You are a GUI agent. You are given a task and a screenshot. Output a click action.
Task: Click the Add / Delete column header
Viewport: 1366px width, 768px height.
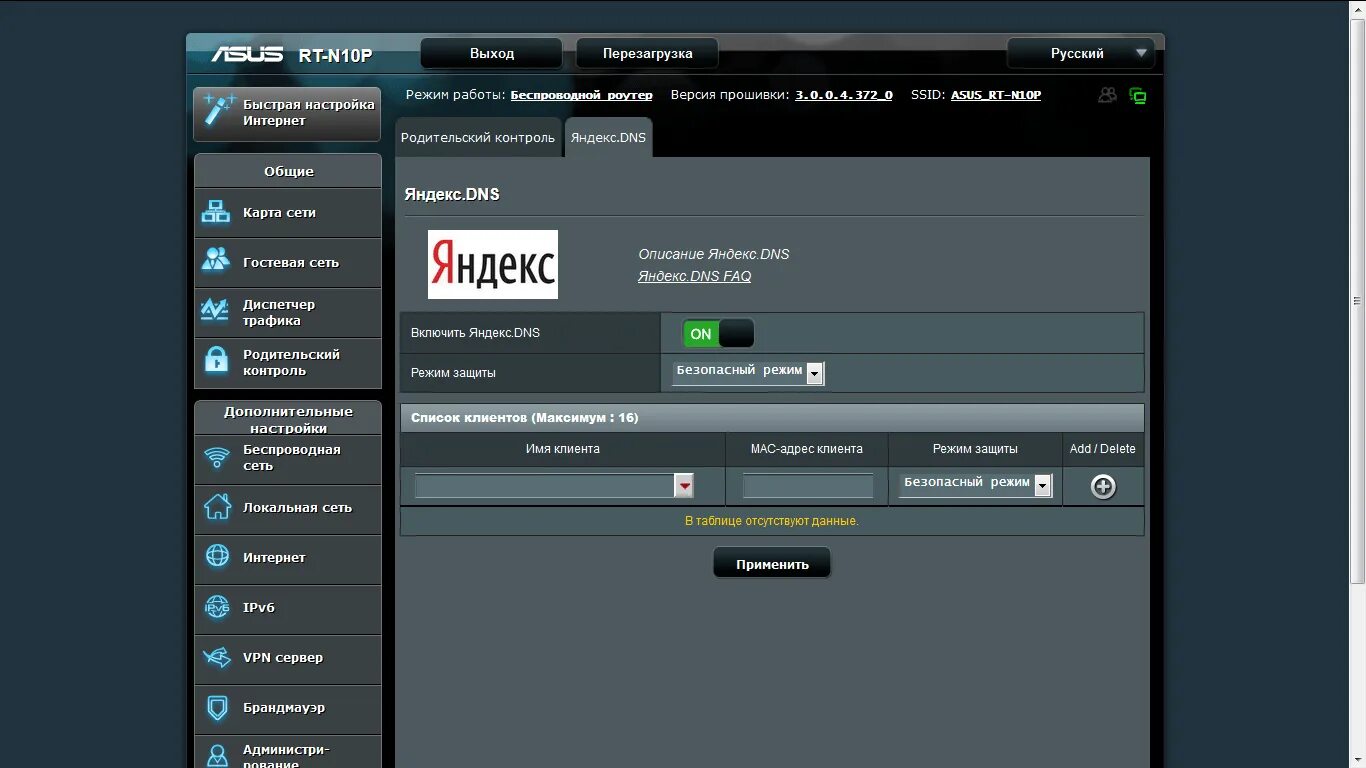(x=1103, y=449)
